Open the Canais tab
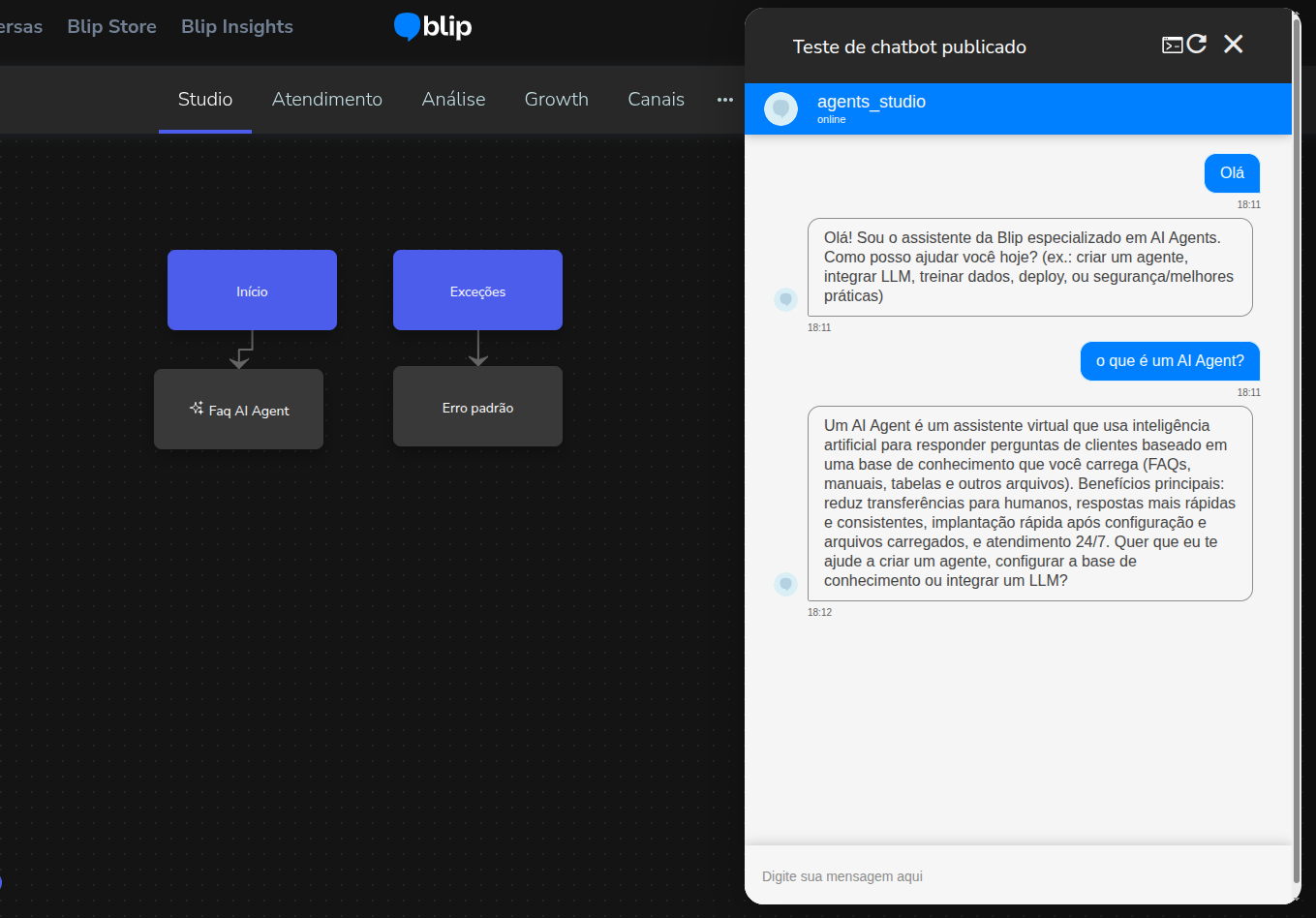 click(x=656, y=99)
